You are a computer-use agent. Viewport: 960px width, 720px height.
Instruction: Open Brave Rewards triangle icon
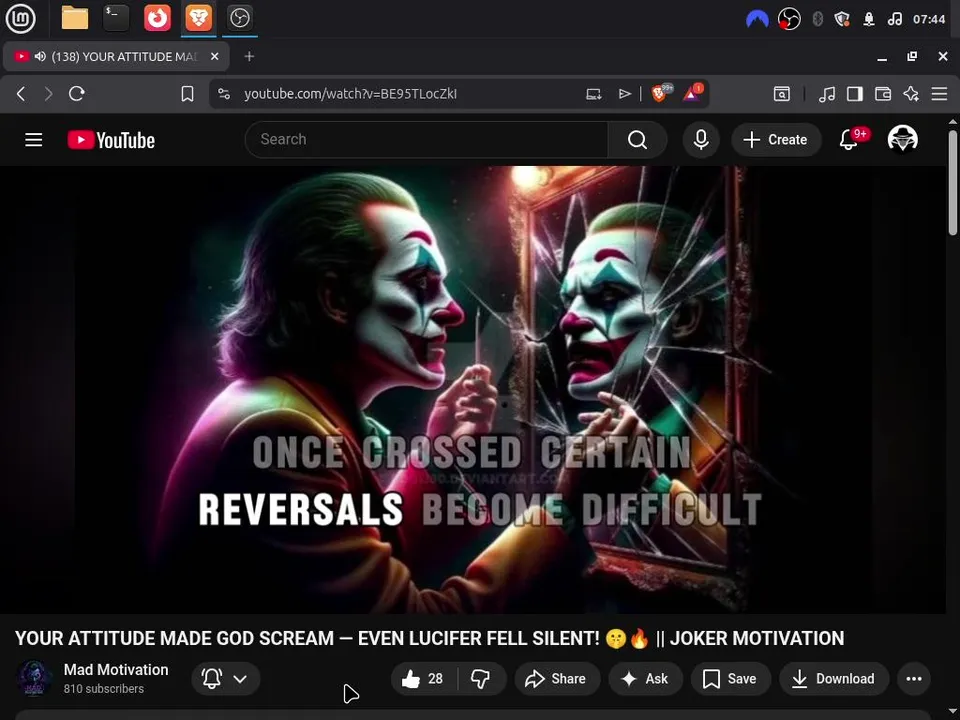pyautogui.click(x=692, y=93)
